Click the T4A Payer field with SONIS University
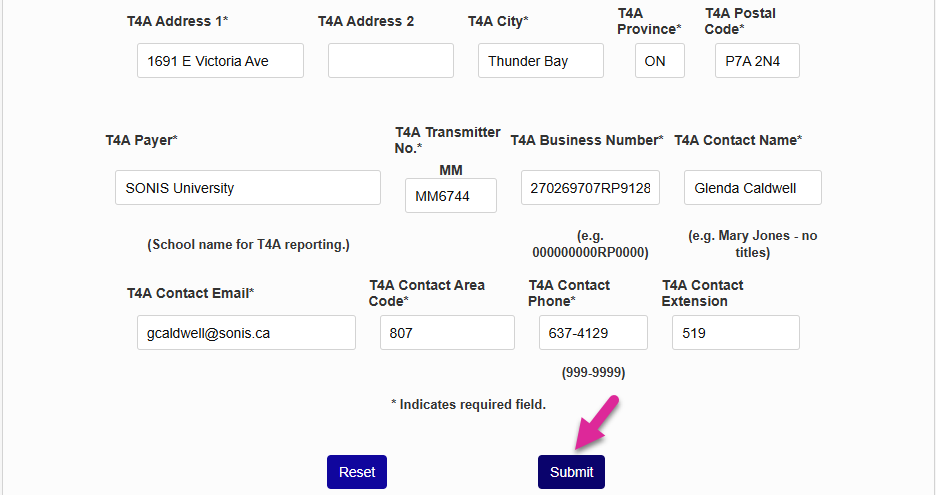This screenshot has height=495, width=936. tap(247, 188)
